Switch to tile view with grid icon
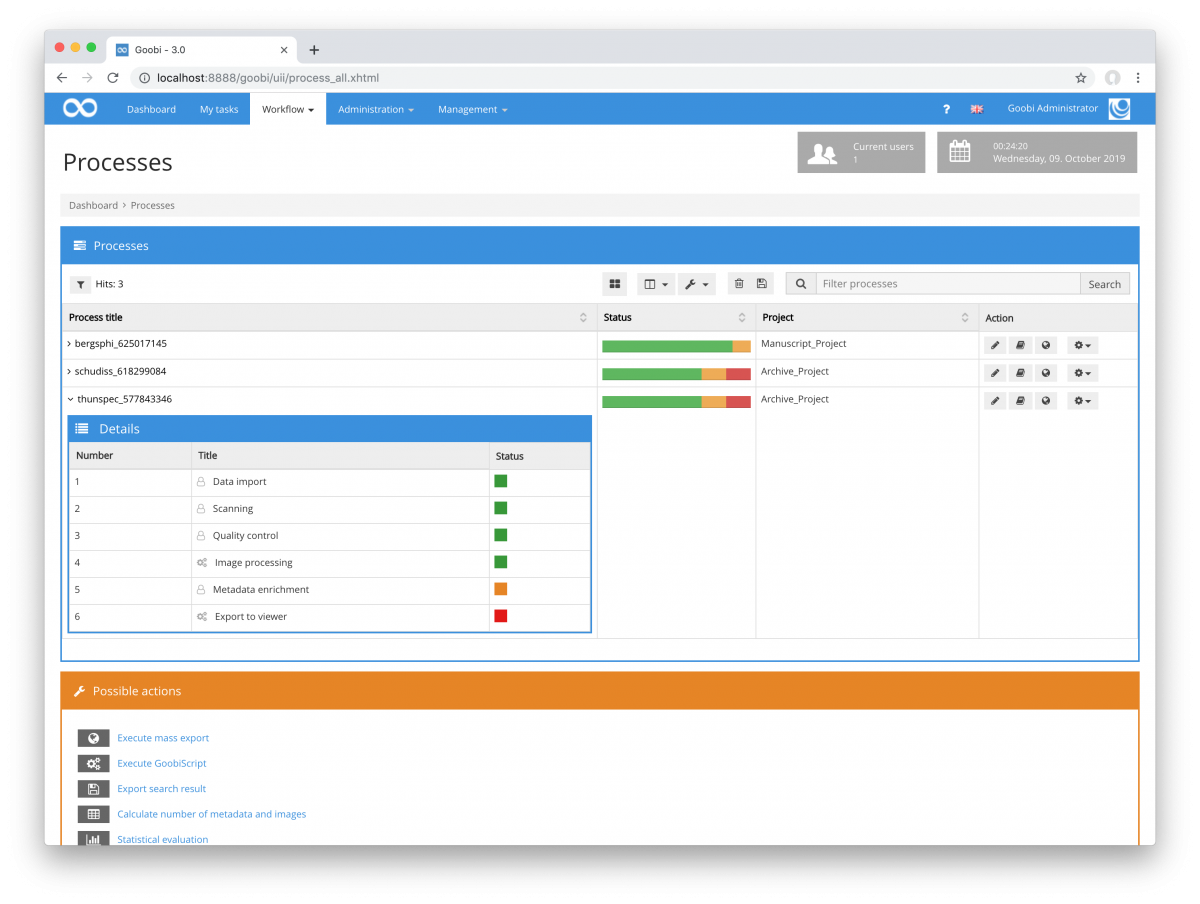 (x=614, y=284)
